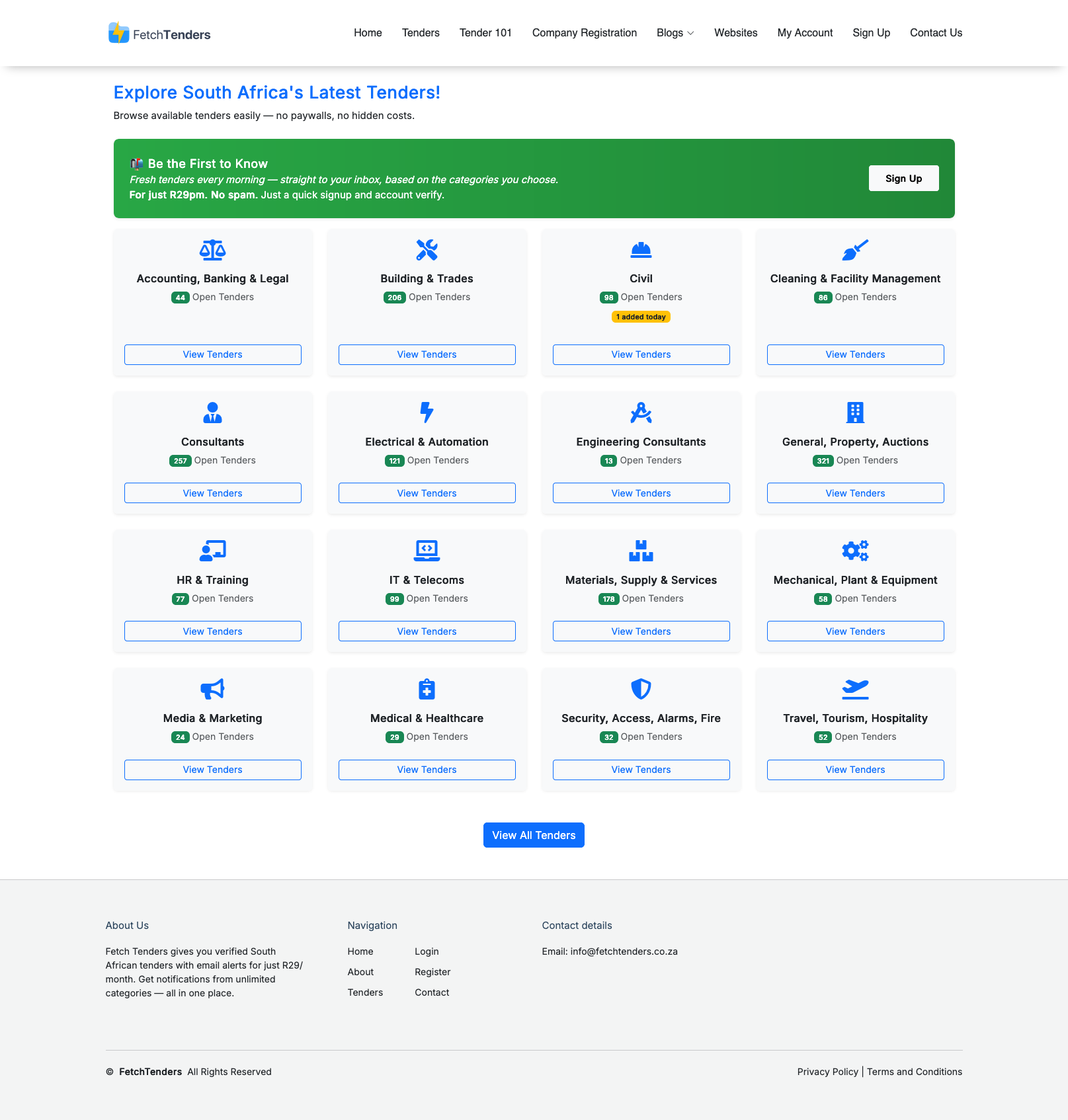The height and width of the screenshot is (1120, 1068).
Task: Click the '1 added today' badge on Civil
Action: coord(640,317)
